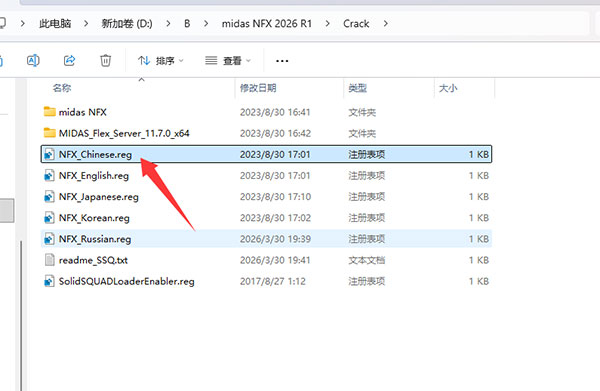Click the SolidSQUADLoaderEnabler.reg file name
Screen dimensions: 600x391
tap(127, 281)
